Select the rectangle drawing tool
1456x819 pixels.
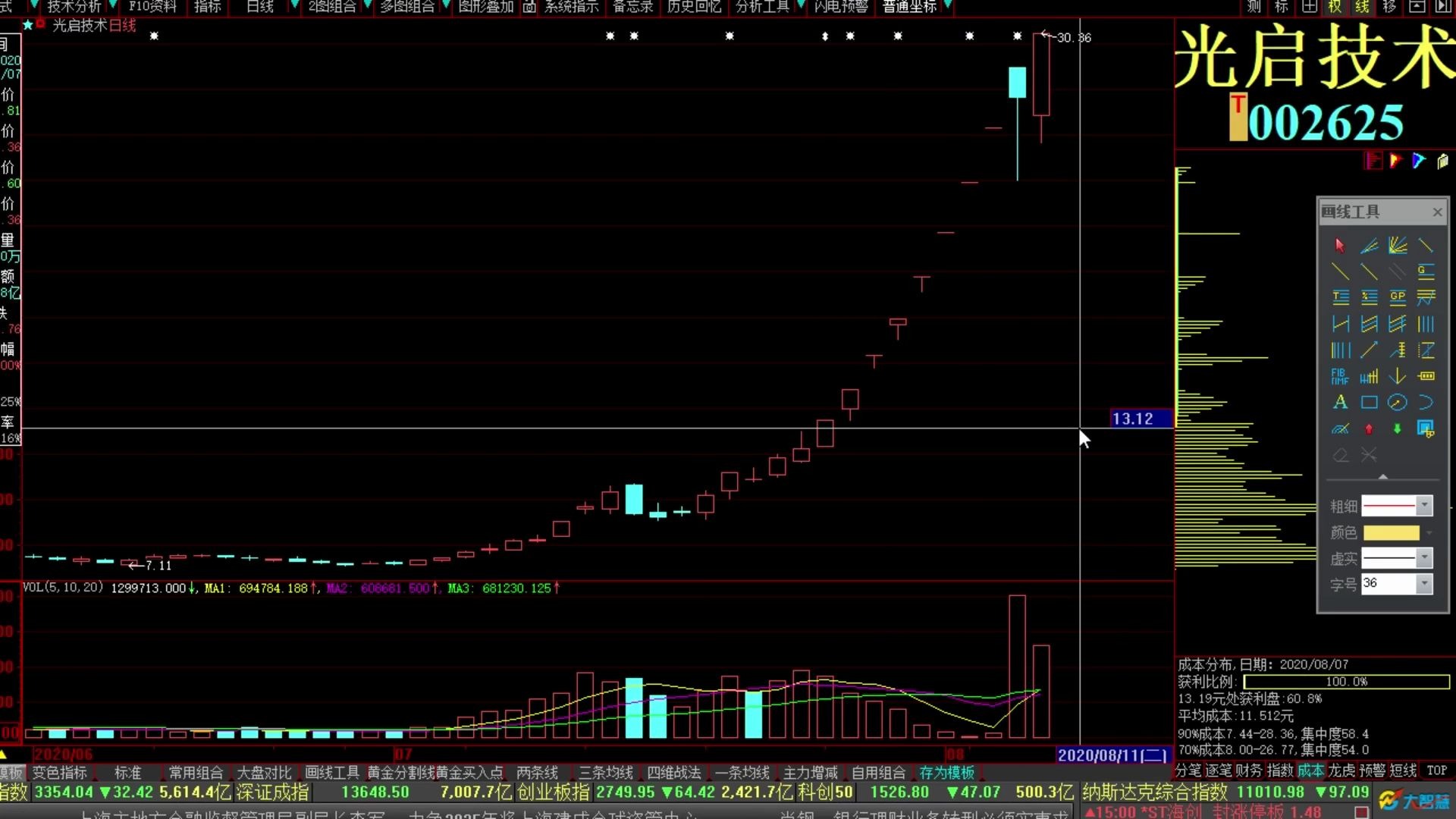tap(1369, 402)
